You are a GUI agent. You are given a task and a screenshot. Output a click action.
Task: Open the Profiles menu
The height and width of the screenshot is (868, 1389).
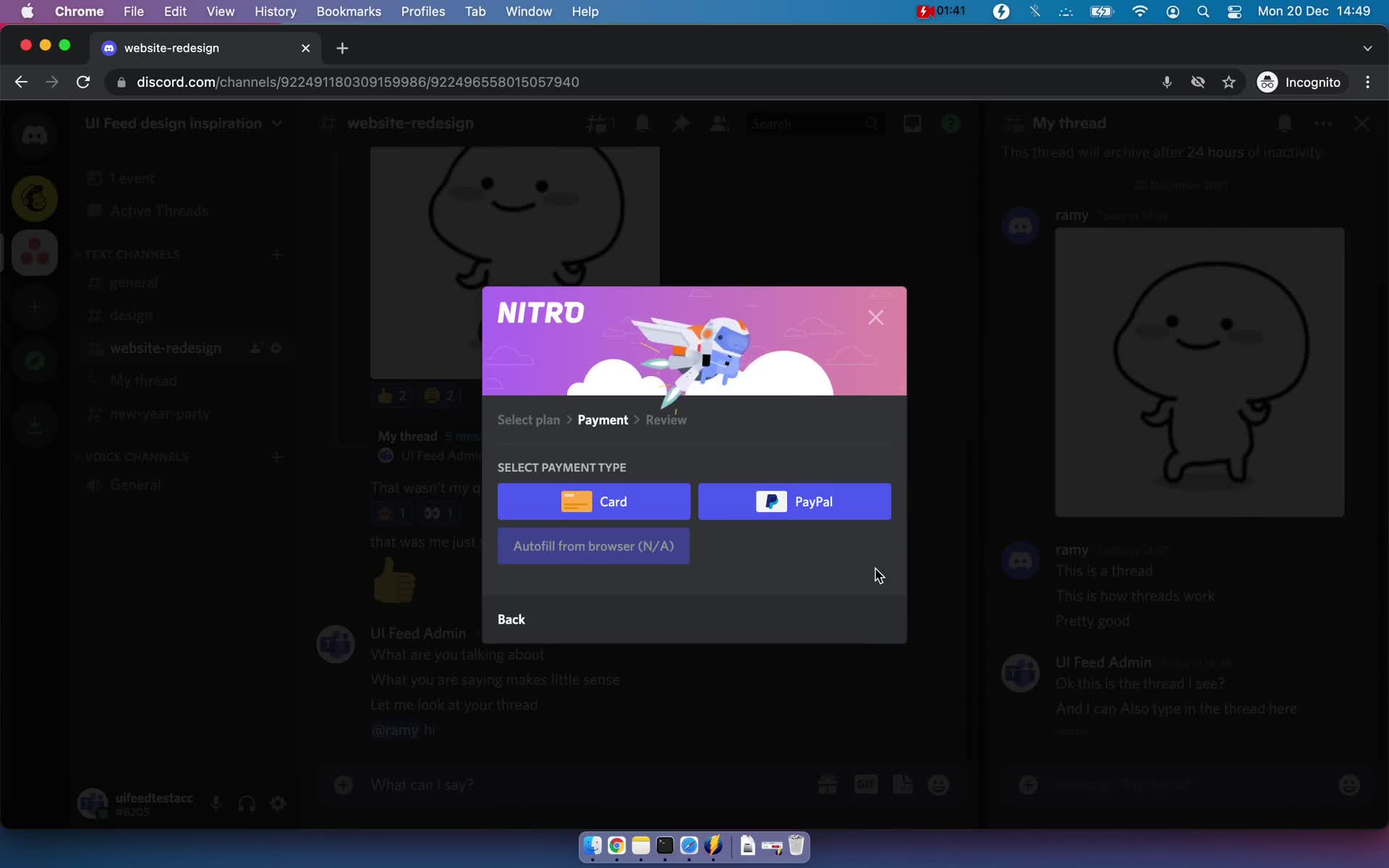423,12
